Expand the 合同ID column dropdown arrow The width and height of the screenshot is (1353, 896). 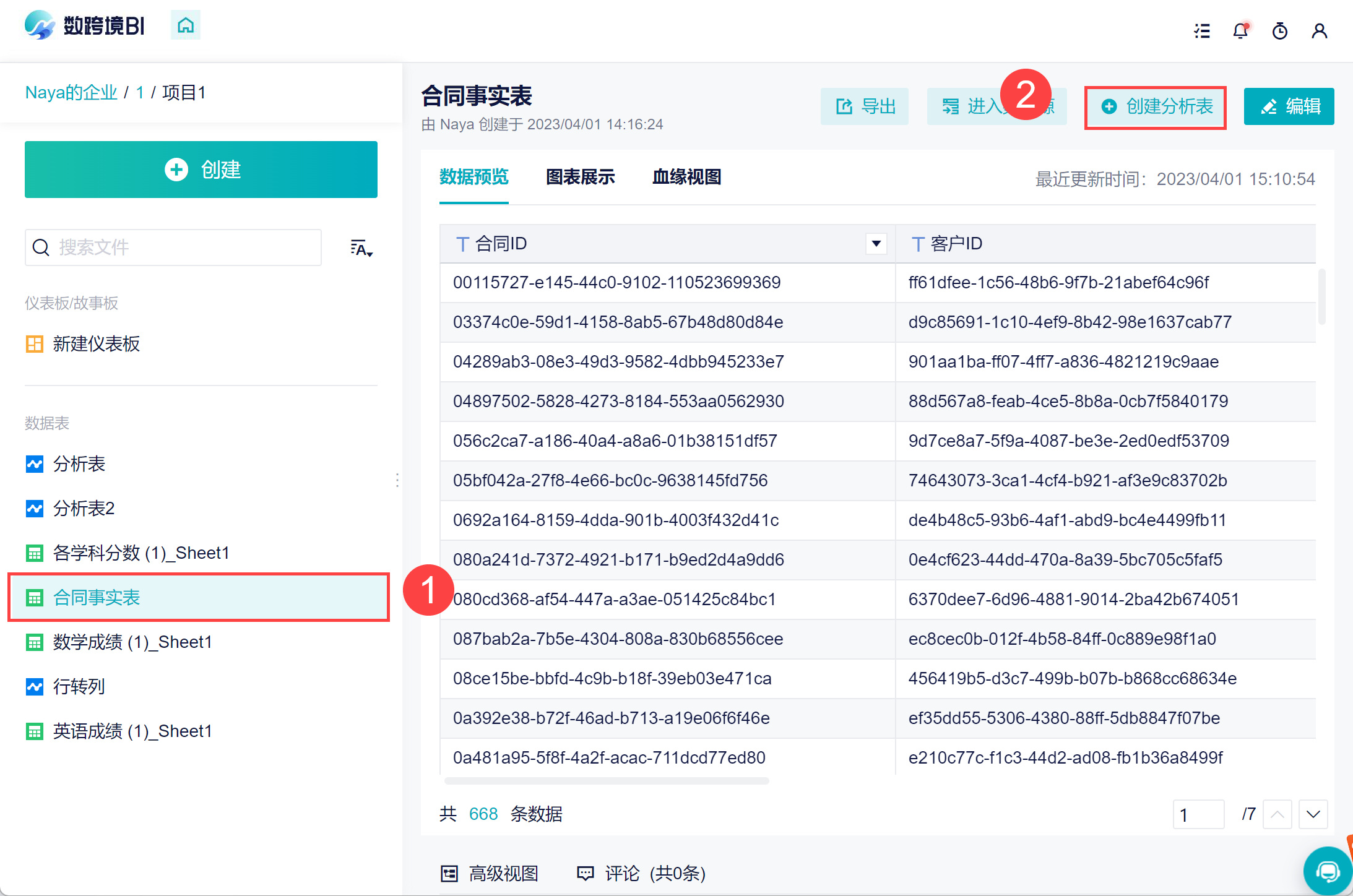coord(876,244)
